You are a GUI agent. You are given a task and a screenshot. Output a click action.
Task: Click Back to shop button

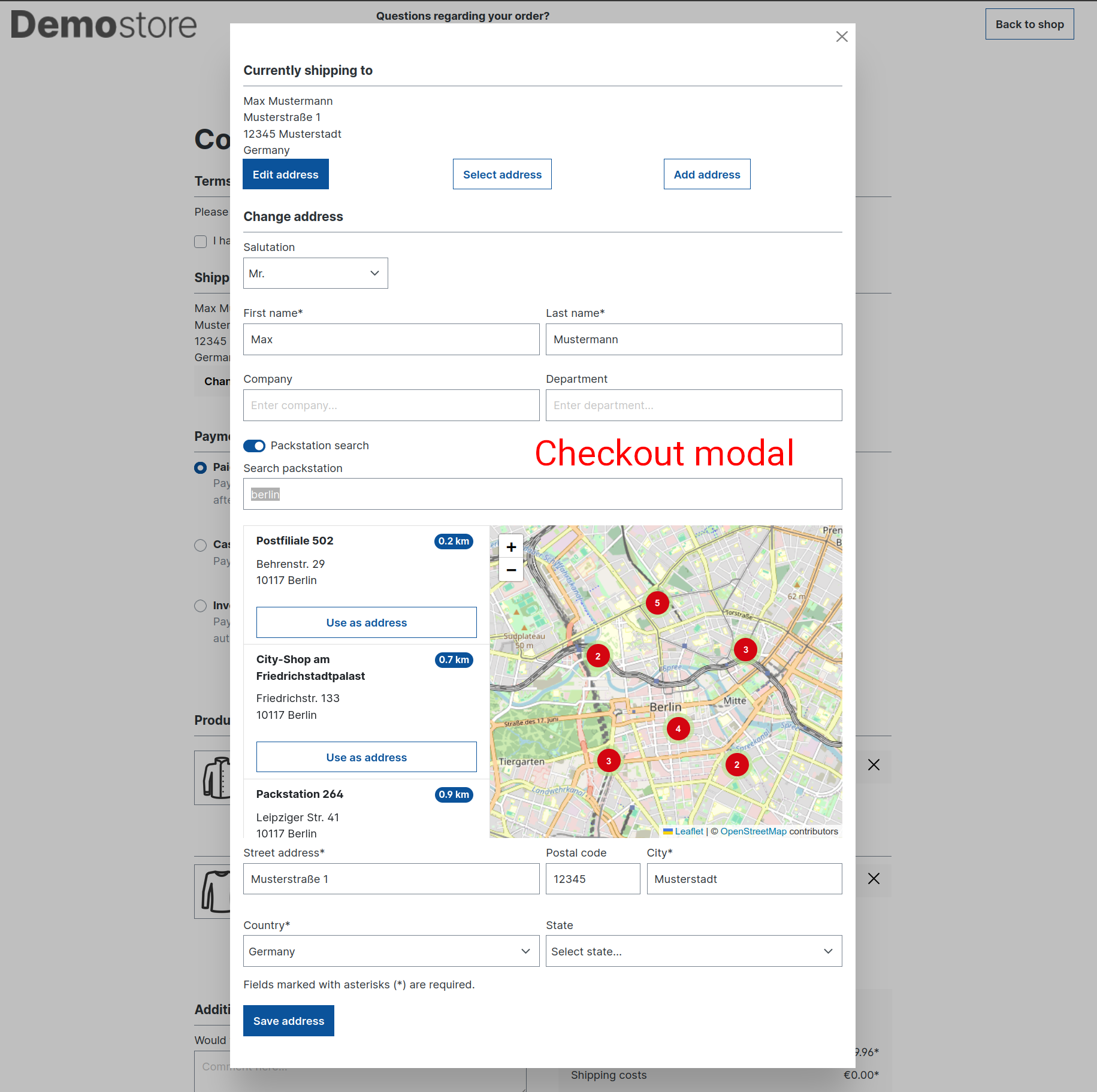click(1029, 24)
